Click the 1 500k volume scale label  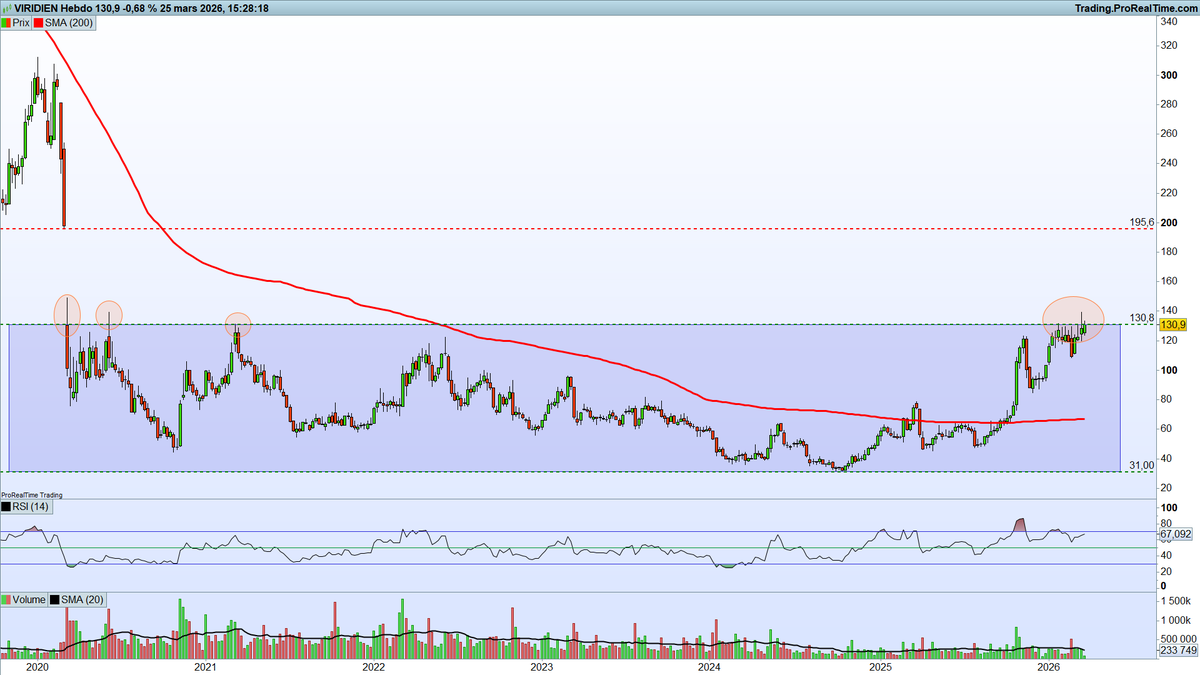tap(1176, 602)
